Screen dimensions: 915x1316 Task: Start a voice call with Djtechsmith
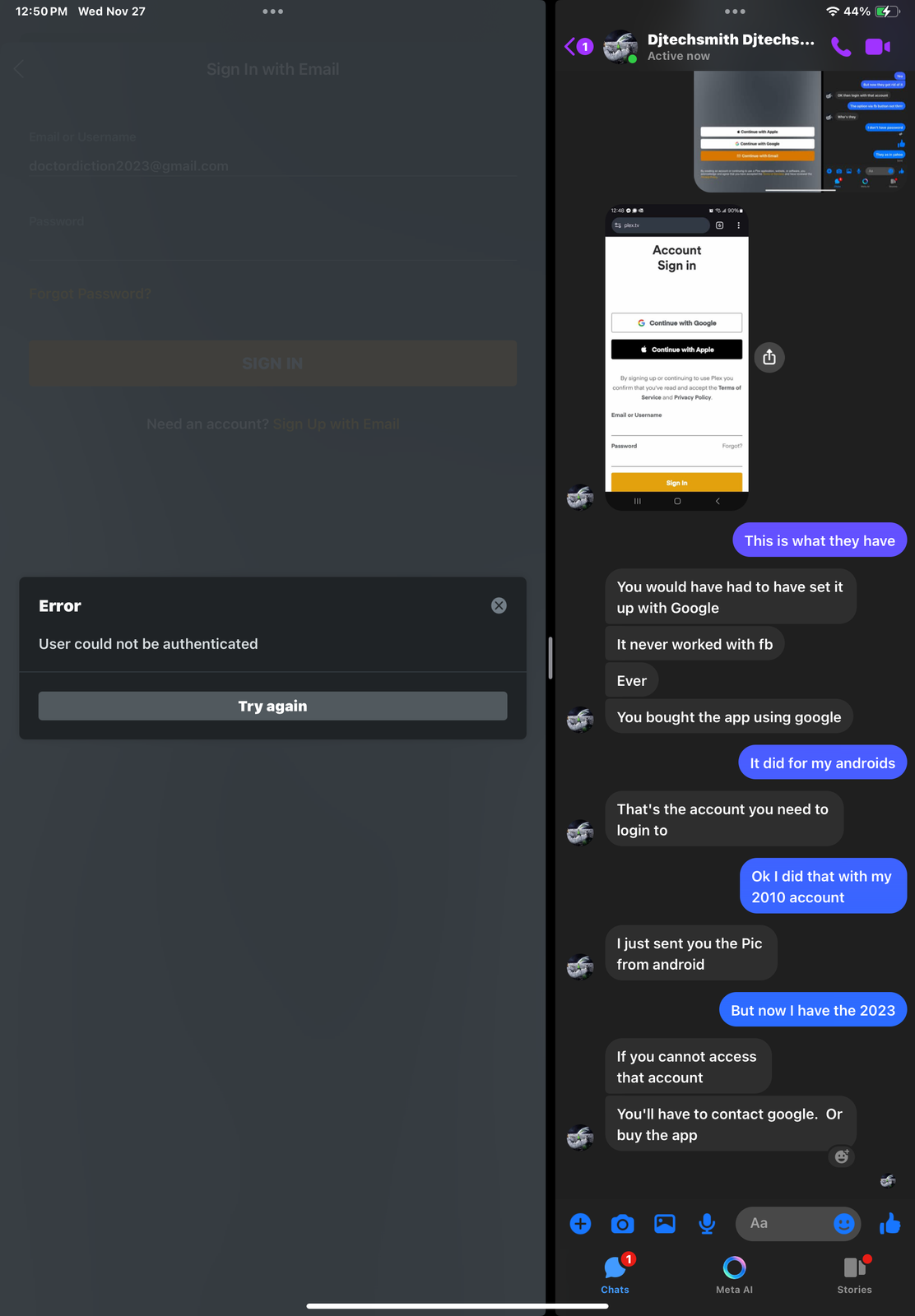(x=841, y=47)
